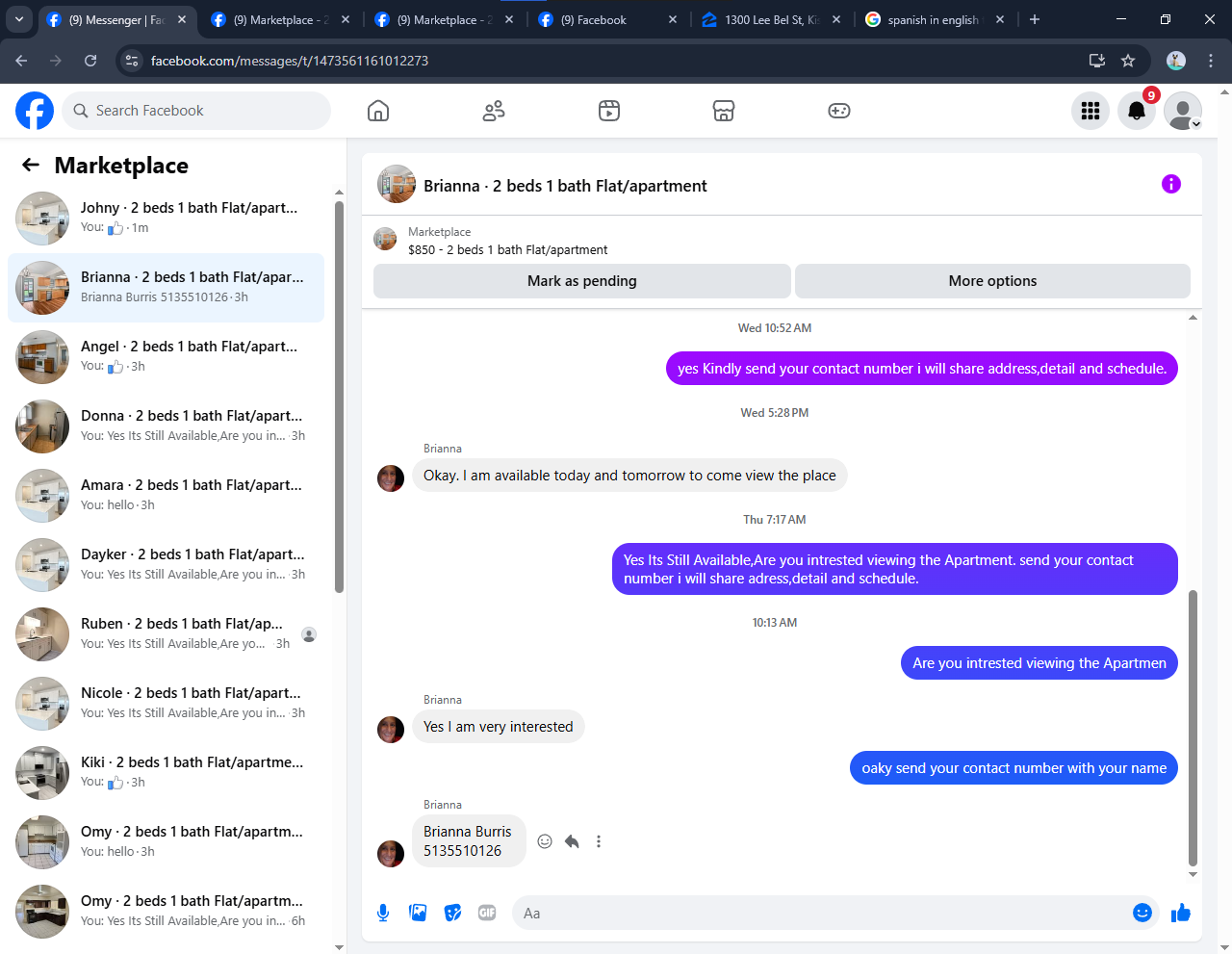The image size is (1232, 954).
Task: Switch to the second Marketplace tab
Action: 445,19
